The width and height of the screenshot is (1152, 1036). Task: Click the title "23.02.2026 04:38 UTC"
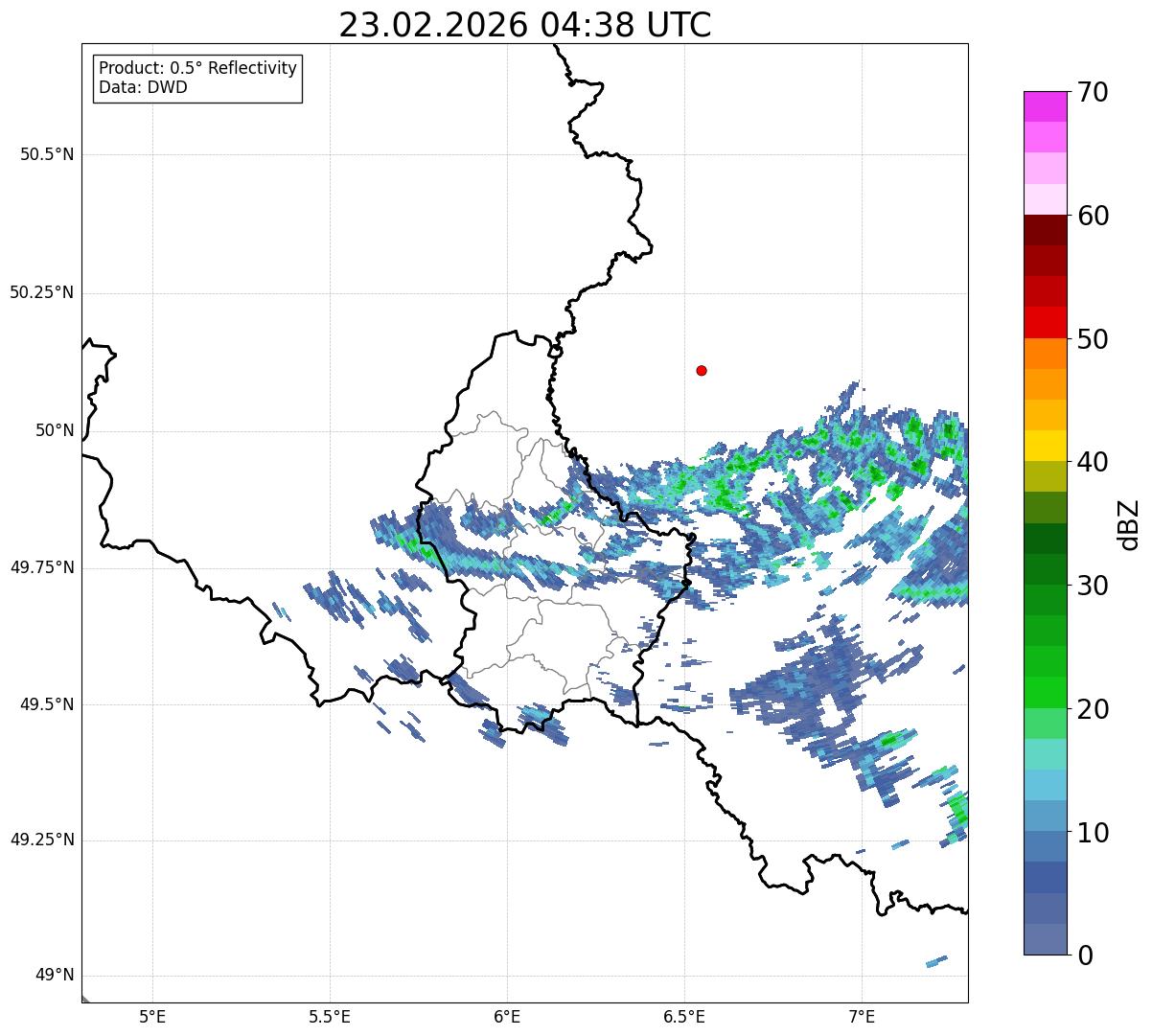[525, 25]
